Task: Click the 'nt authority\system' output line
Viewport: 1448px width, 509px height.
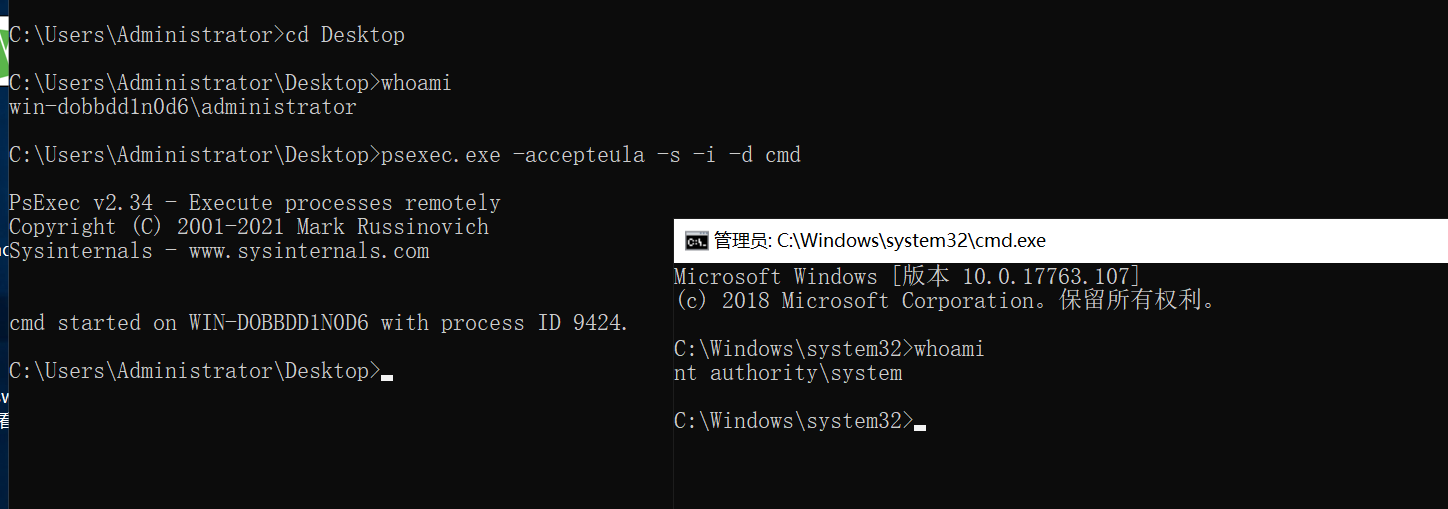Action: (x=788, y=373)
